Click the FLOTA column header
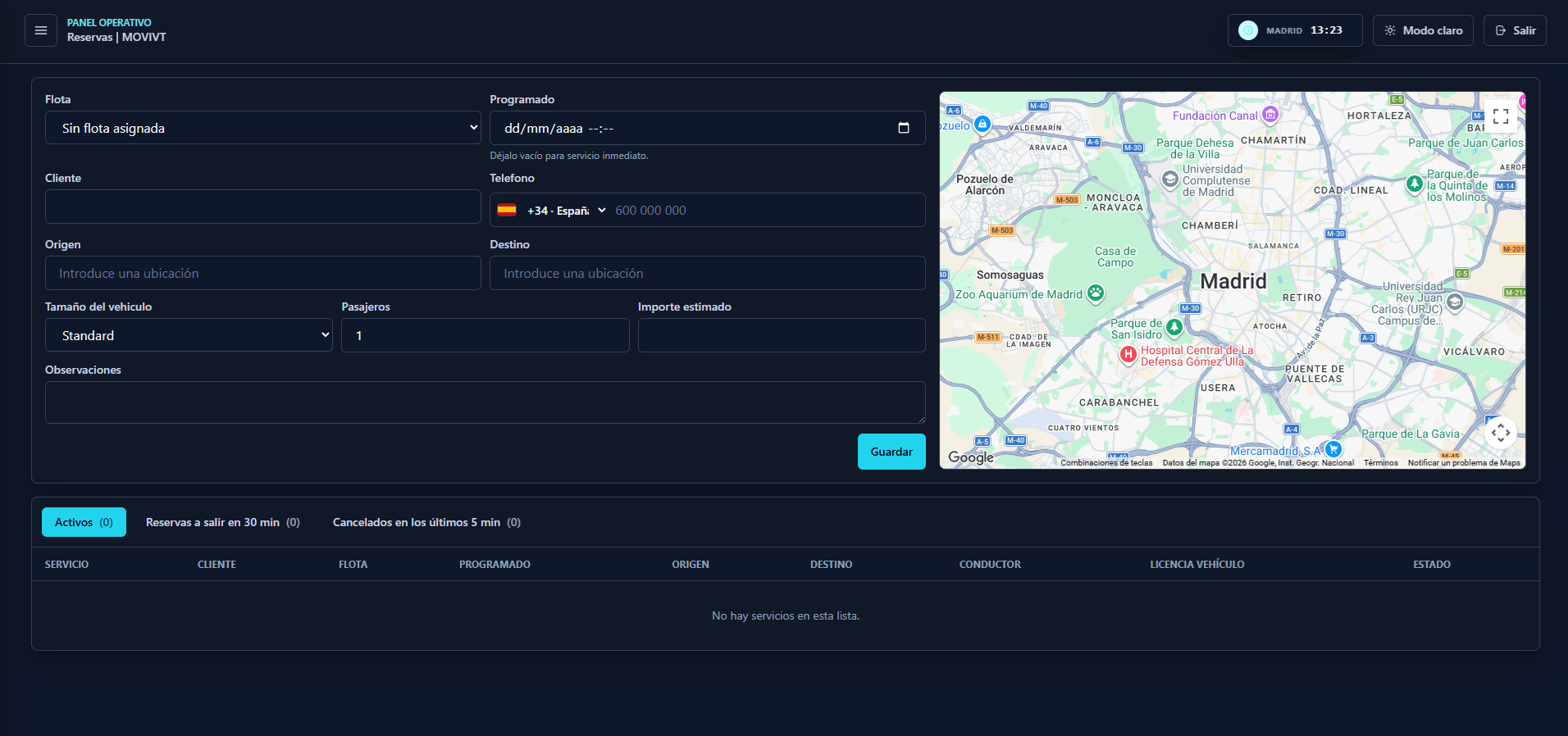The height and width of the screenshot is (736, 1568). 353,565
